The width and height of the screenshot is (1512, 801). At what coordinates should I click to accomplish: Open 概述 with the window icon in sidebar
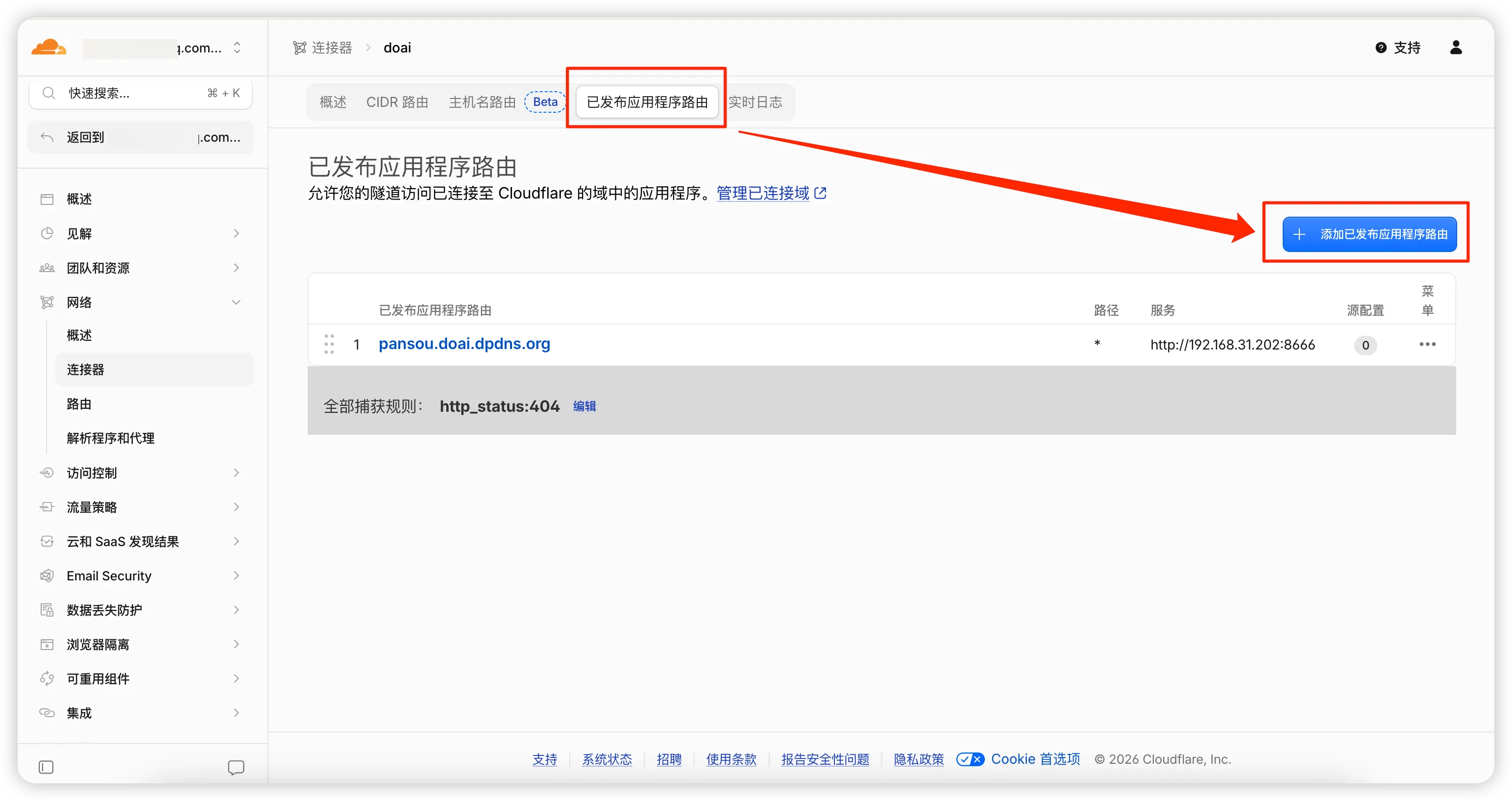click(79, 199)
